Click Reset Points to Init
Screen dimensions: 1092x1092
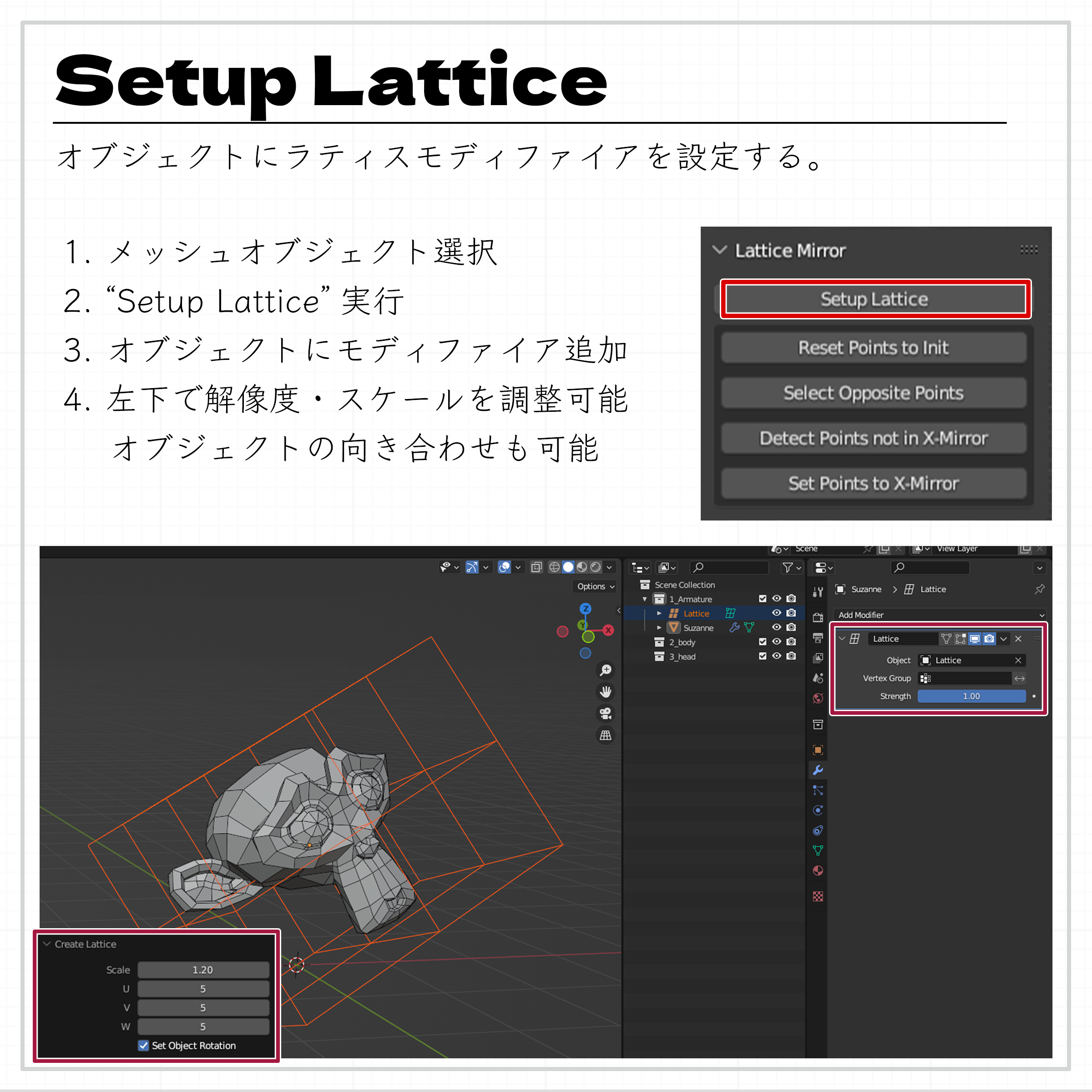point(874,348)
